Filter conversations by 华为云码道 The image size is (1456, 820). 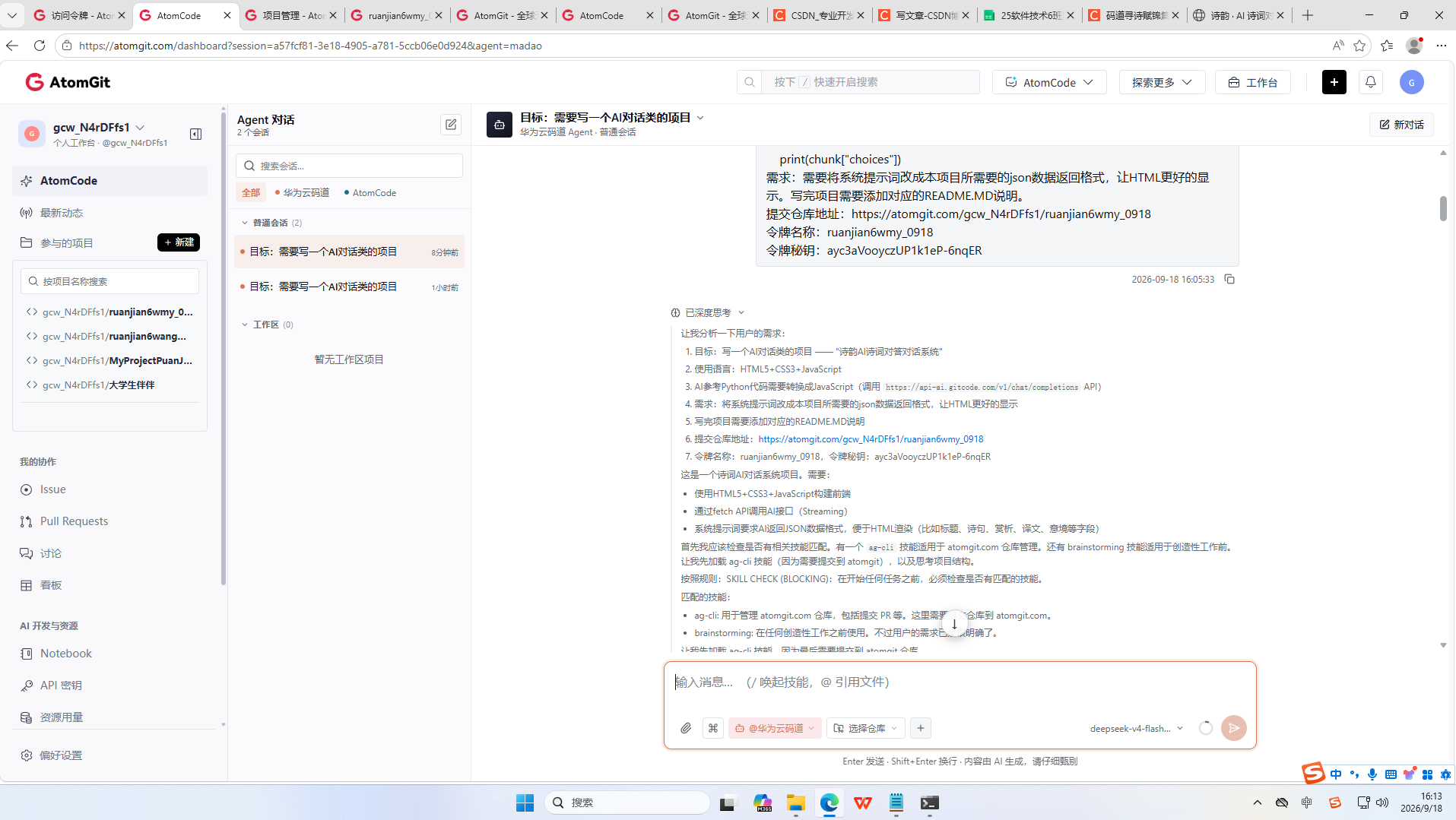[302, 192]
